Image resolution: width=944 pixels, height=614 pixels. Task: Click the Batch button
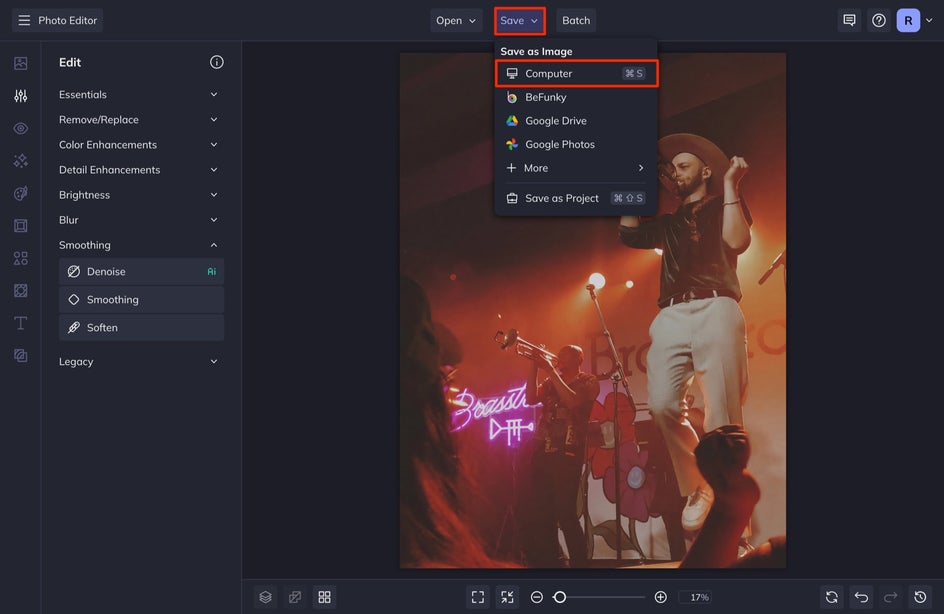point(576,20)
